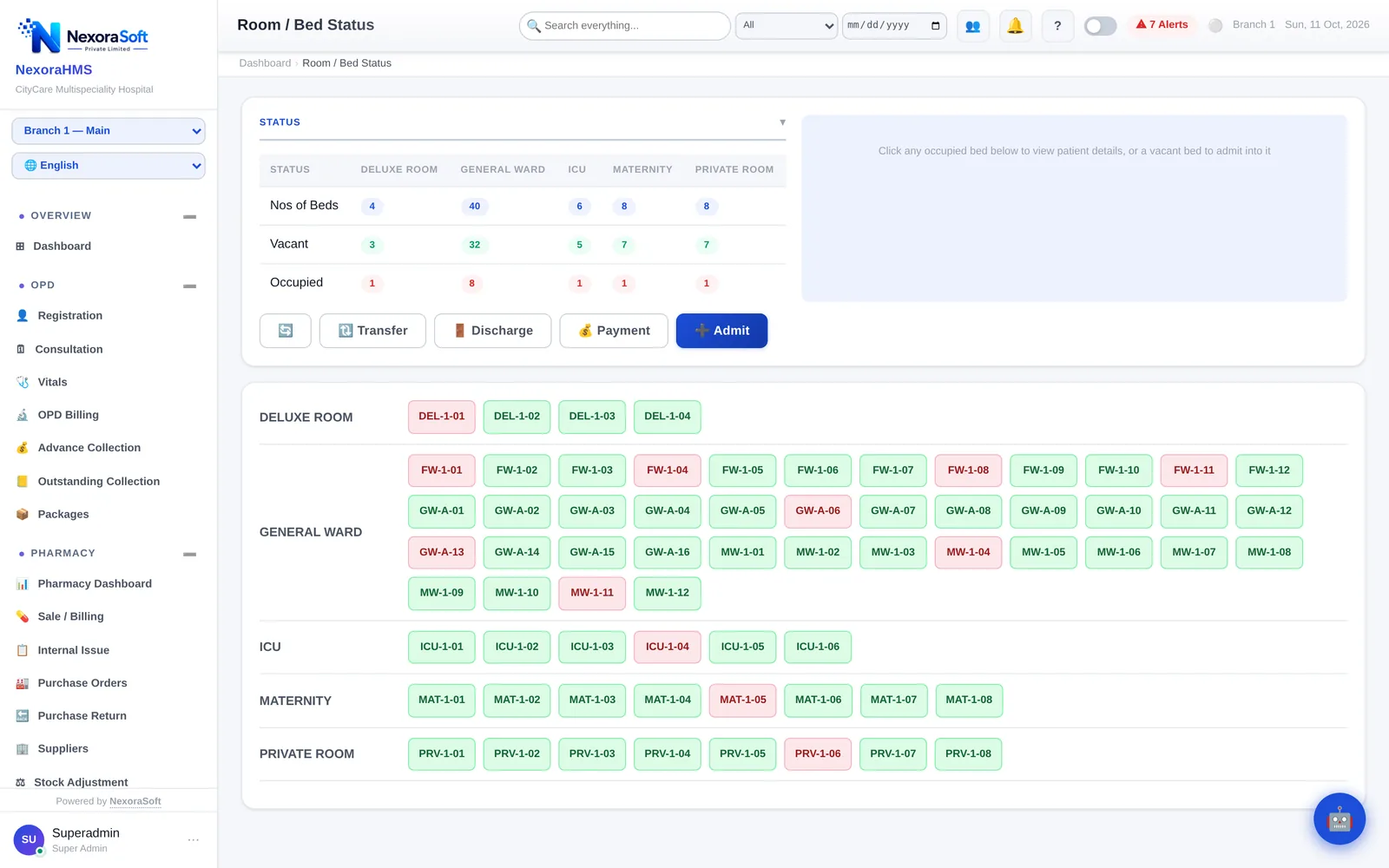Click the Payment button
Viewport: 1389px width, 868px height.
[x=614, y=331]
